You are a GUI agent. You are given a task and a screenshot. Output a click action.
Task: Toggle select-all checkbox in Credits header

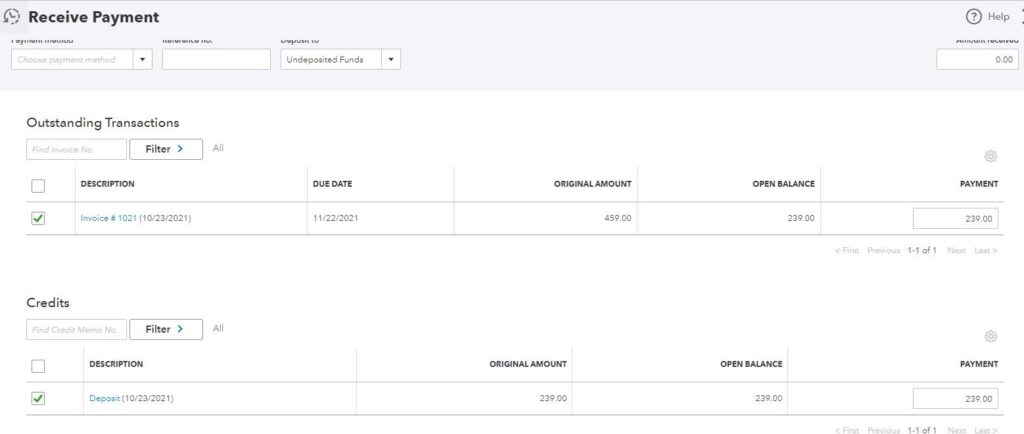(38, 365)
